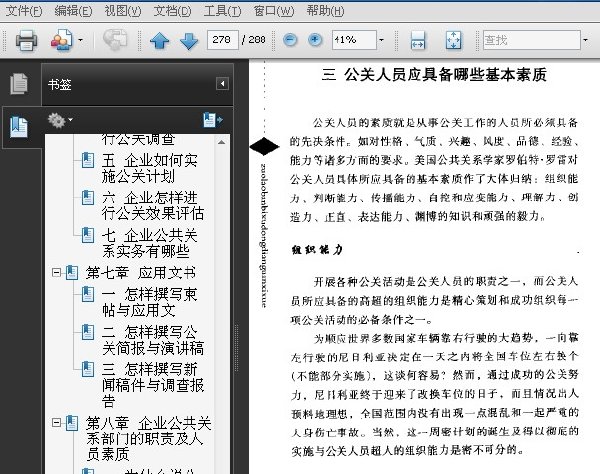Open bookmark 二 怎样撰写公关简报与演讲稿
This screenshot has height=474, width=600.
(x=152, y=340)
